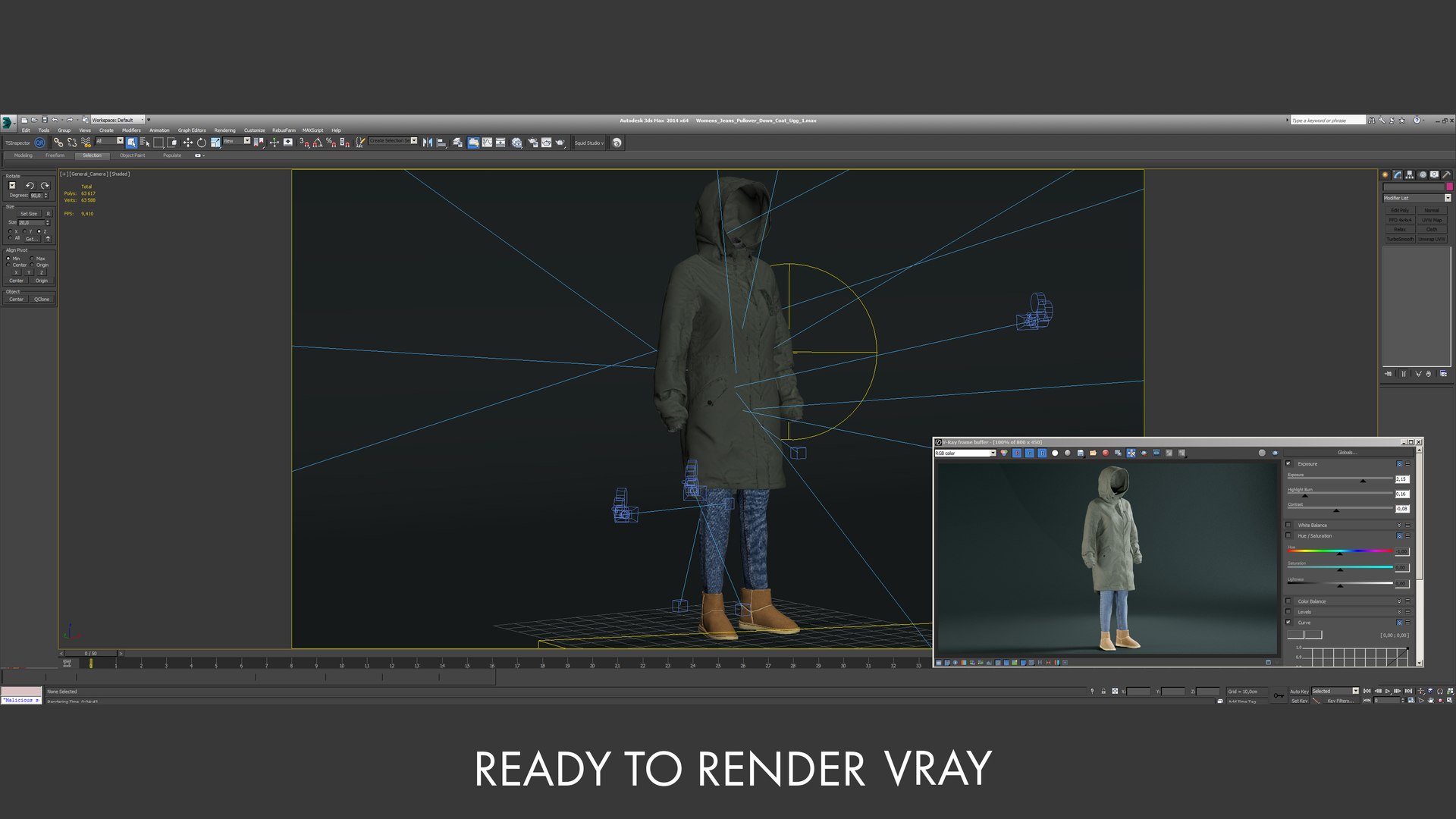Image resolution: width=1456 pixels, height=819 pixels.
Task: Save image in V-Ray frame buffer
Action: point(1081,453)
